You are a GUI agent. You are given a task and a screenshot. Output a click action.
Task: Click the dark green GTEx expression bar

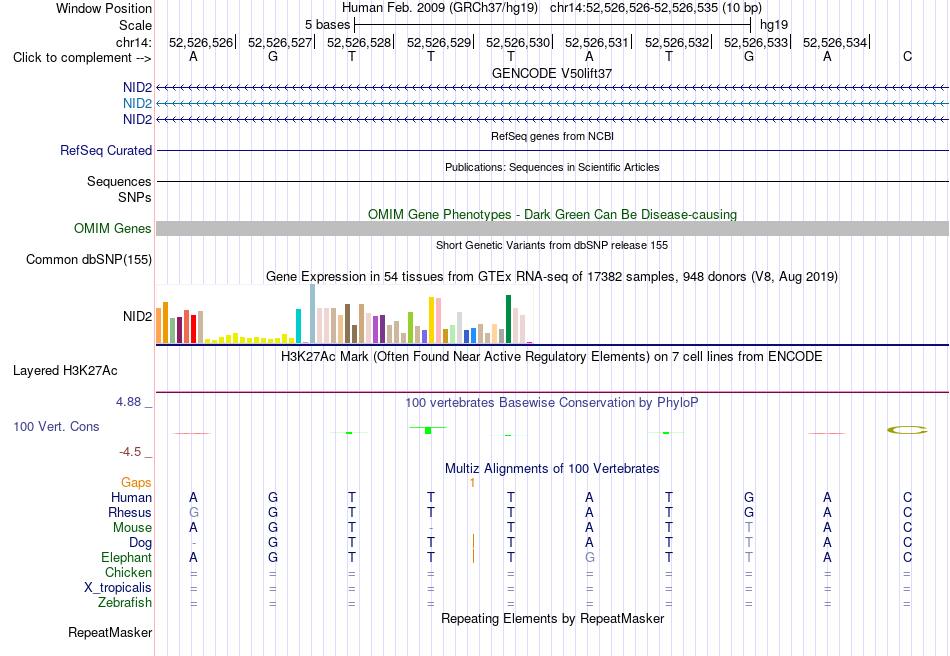(x=508, y=319)
